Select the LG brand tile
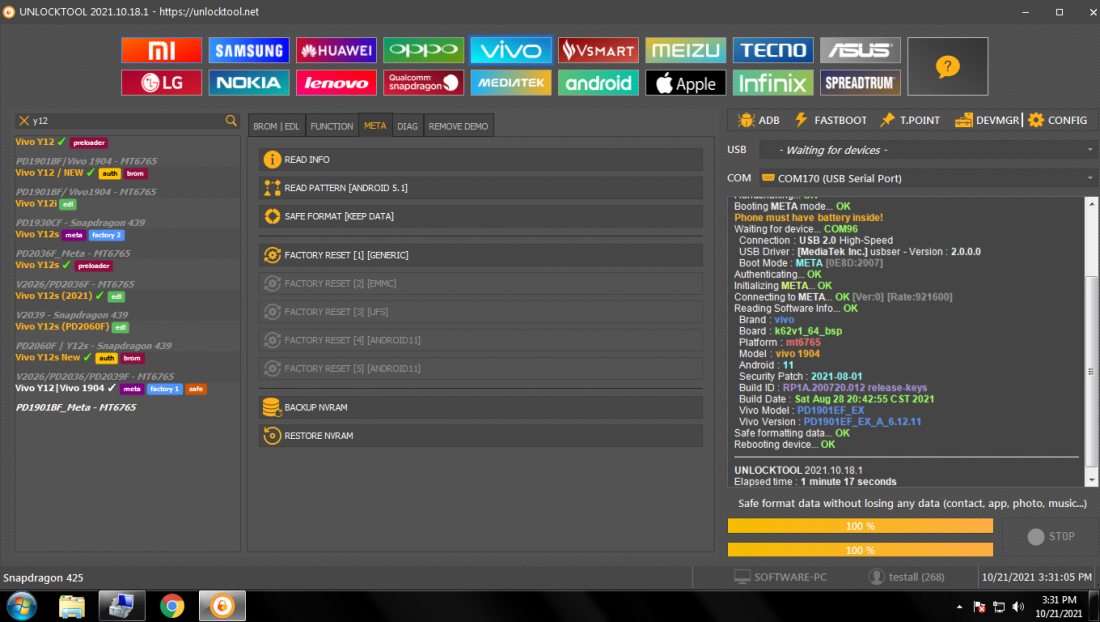This screenshot has height=622, width=1100. 161,83
